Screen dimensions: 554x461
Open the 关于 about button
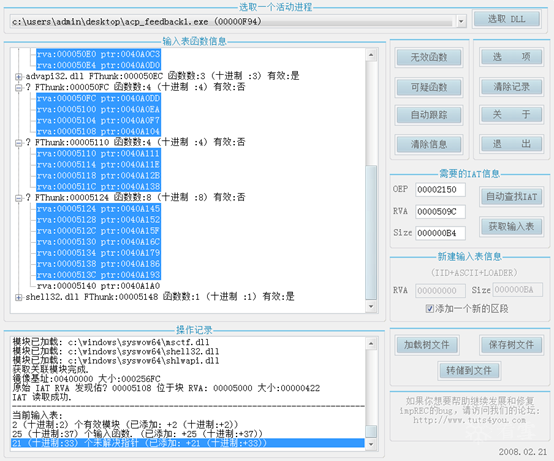click(511, 114)
